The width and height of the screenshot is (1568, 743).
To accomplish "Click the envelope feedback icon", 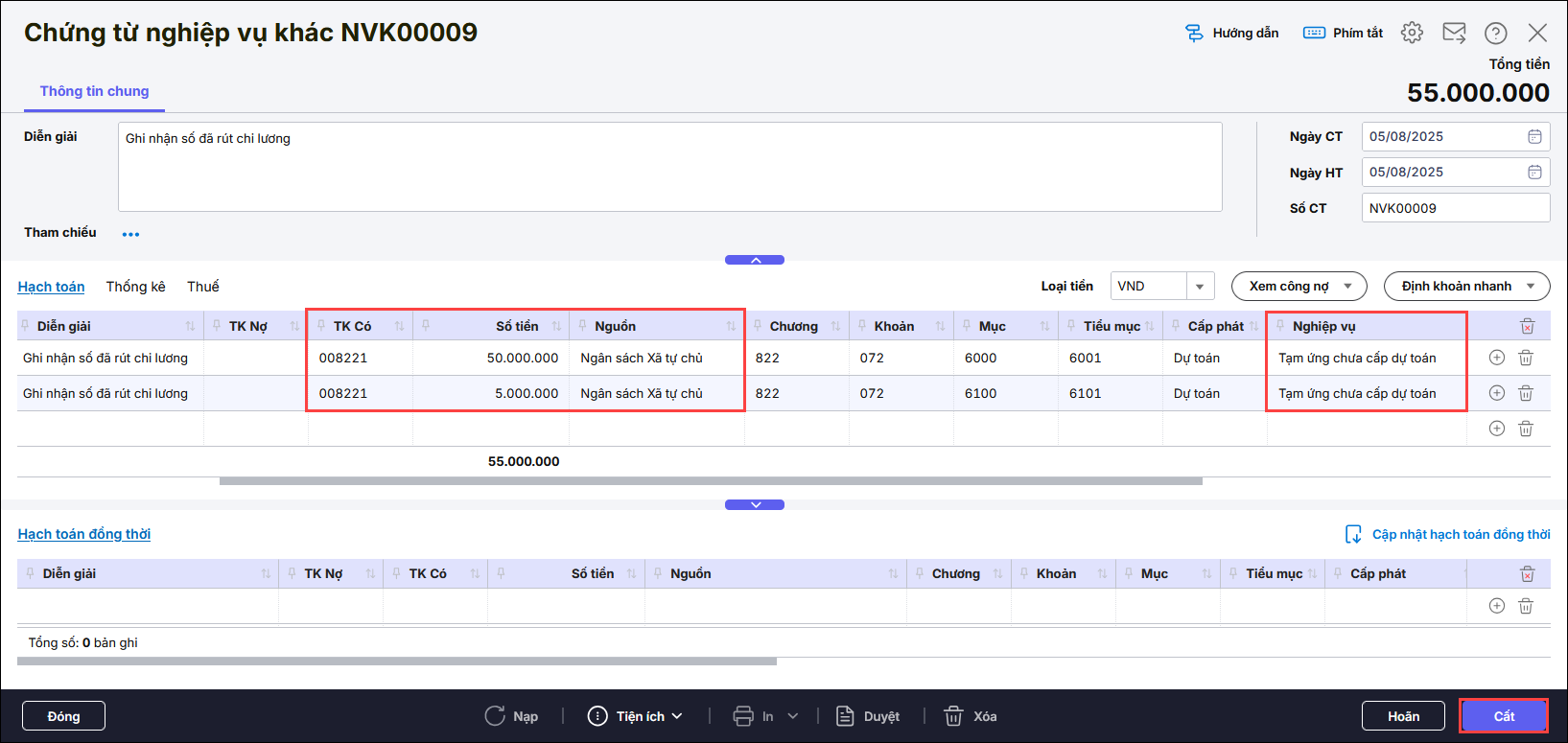I will tap(1454, 33).
